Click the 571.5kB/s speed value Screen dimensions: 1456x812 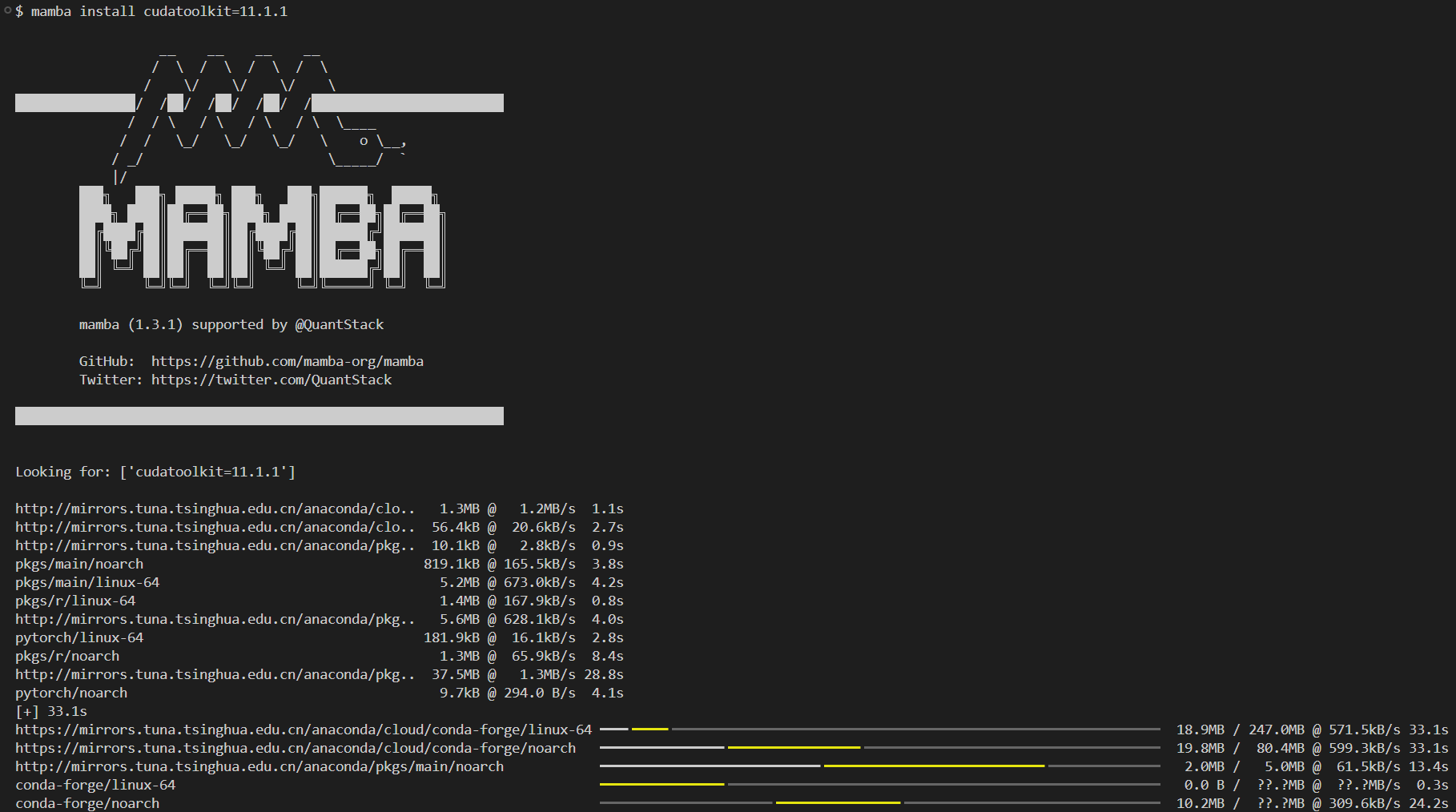pos(1365,730)
